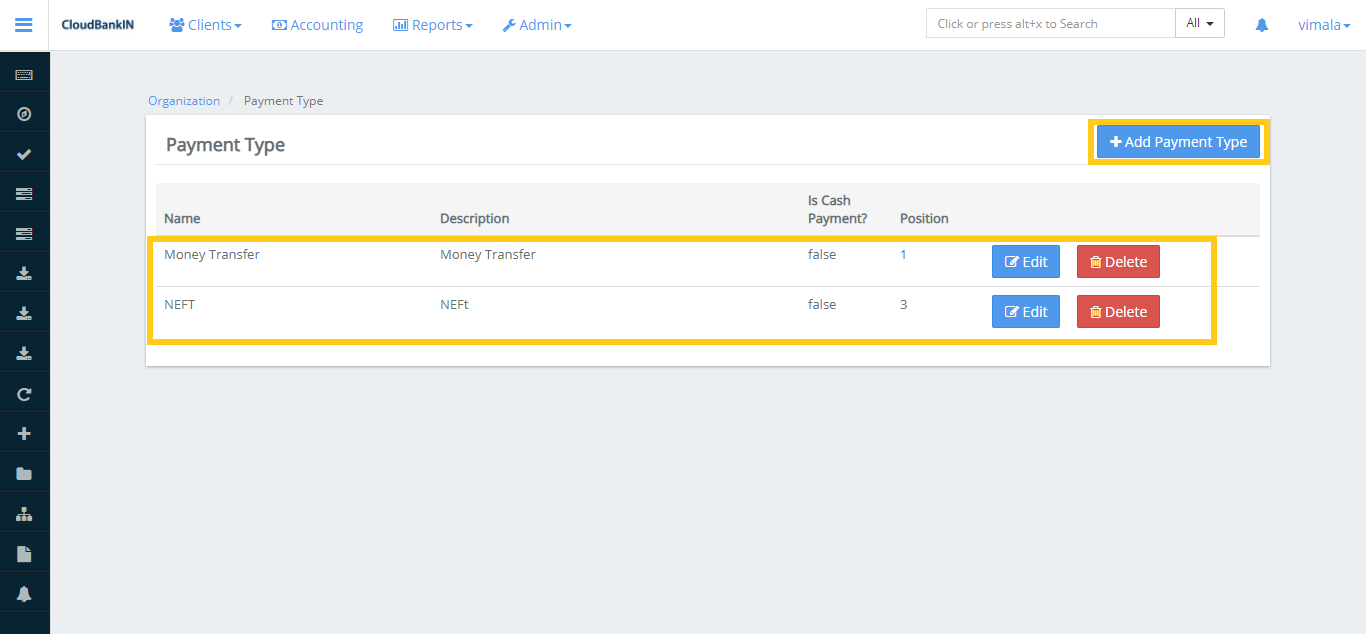Select the keyboard shortcuts icon in sidebar
This screenshot has width=1366, height=634.
24,73
